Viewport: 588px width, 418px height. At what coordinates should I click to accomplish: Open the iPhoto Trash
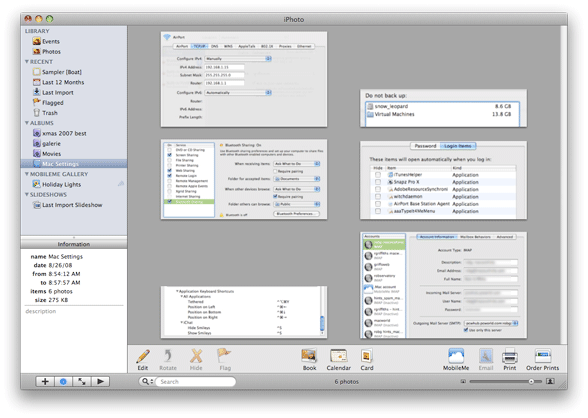[x=45, y=112]
